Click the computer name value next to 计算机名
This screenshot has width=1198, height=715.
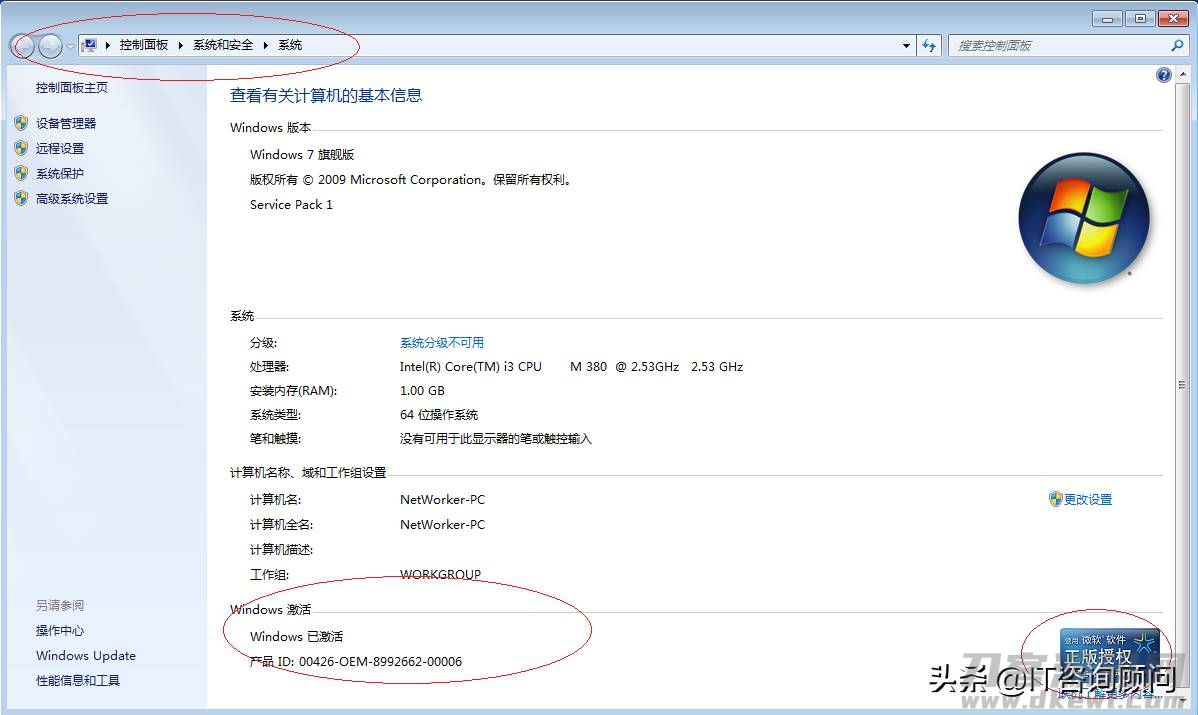[x=442, y=500]
